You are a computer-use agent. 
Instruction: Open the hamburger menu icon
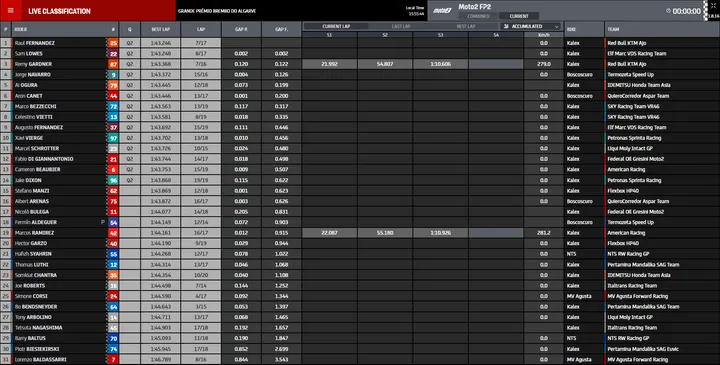[11, 11]
